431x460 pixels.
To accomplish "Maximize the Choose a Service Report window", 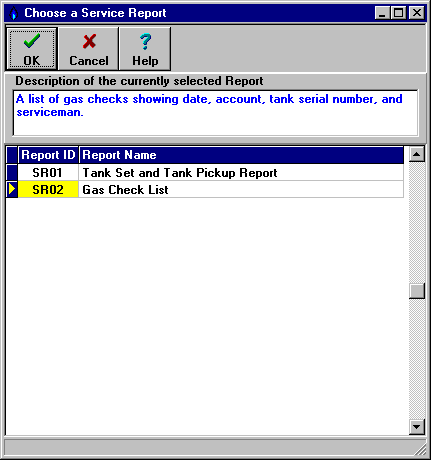I will point(398,13).
